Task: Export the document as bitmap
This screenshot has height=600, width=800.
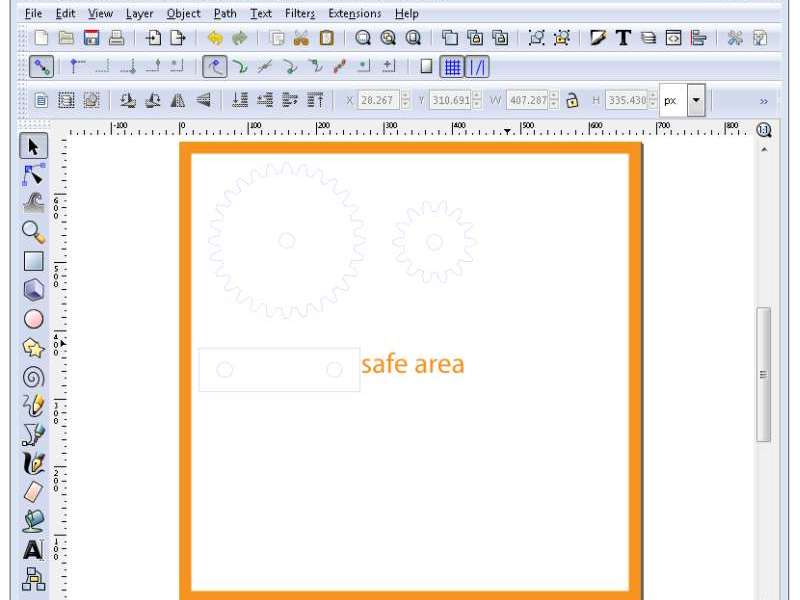Action: coord(178,38)
